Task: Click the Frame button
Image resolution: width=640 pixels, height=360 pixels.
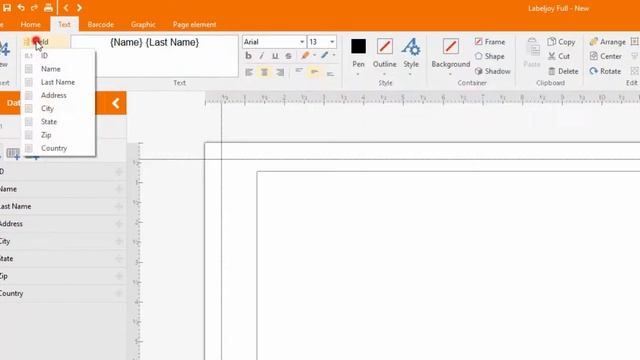Action: (x=490, y=42)
